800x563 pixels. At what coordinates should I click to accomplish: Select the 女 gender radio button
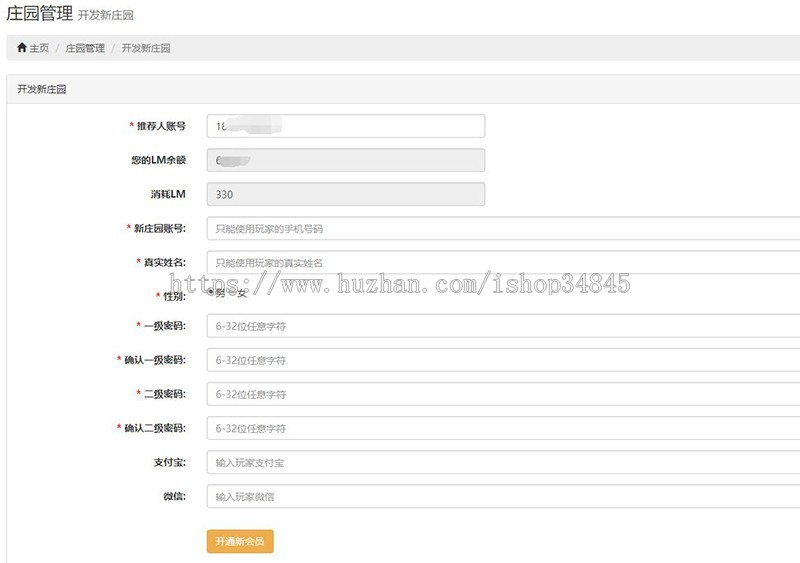pyautogui.click(x=231, y=292)
